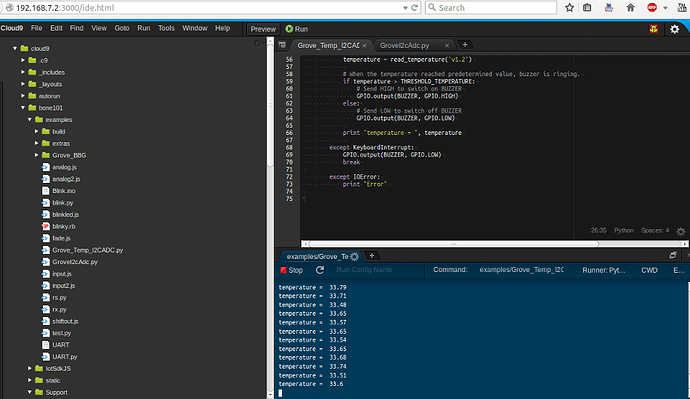Add new editor tab with plus button

(465, 44)
